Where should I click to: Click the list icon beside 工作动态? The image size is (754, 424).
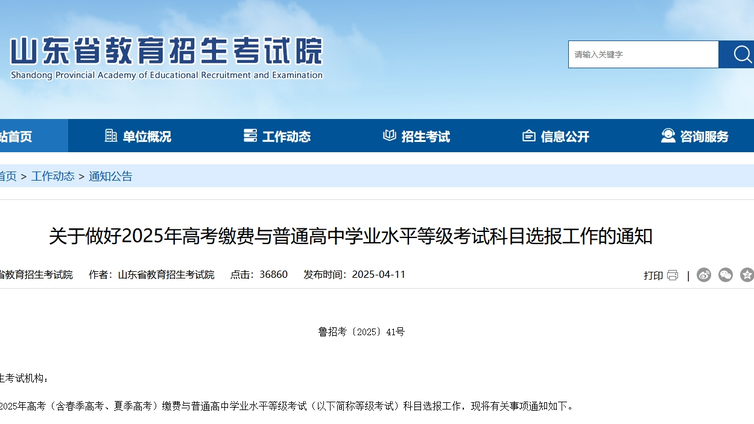click(x=250, y=136)
